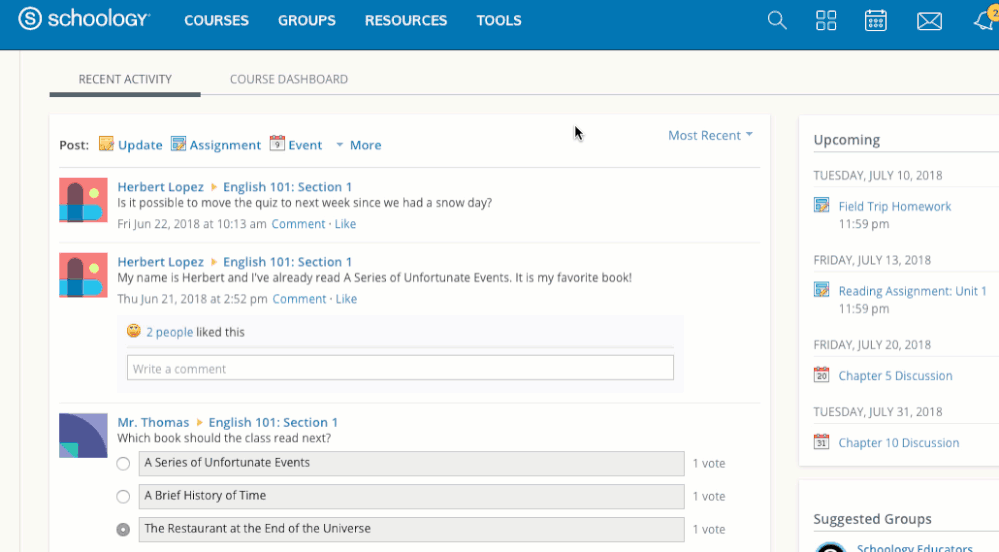Open the messages envelope icon
Image resolution: width=999 pixels, height=552 pixels.
pyautogui.click(x=929, y=21)
